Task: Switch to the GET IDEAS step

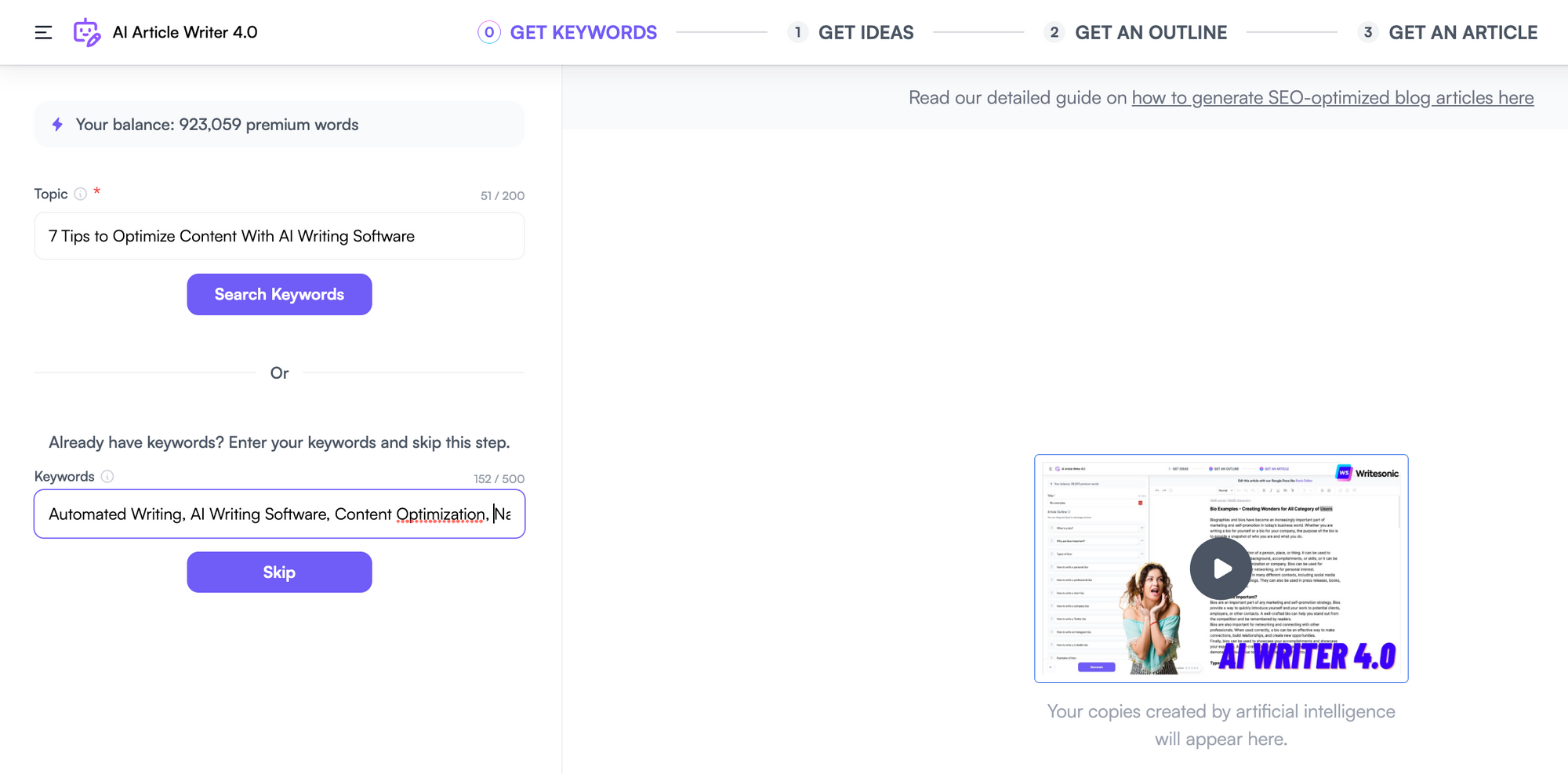Action: pos(866,32)
